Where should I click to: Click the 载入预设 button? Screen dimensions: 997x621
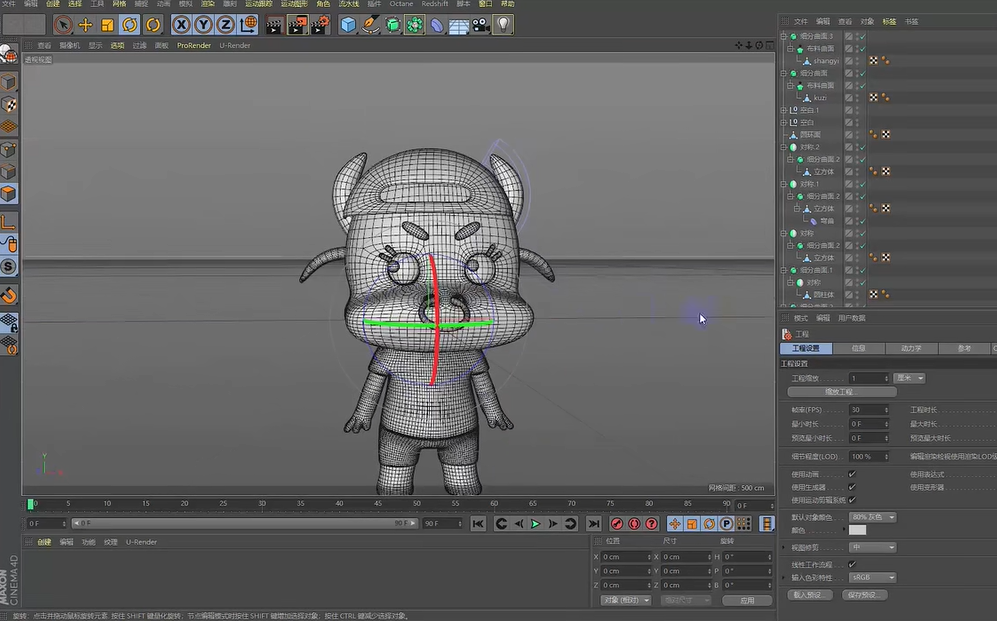pos(809,595)
